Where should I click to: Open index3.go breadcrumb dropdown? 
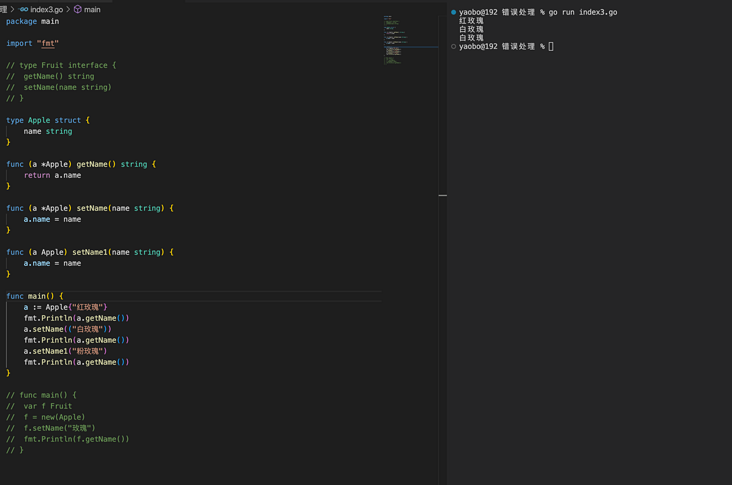46,9
